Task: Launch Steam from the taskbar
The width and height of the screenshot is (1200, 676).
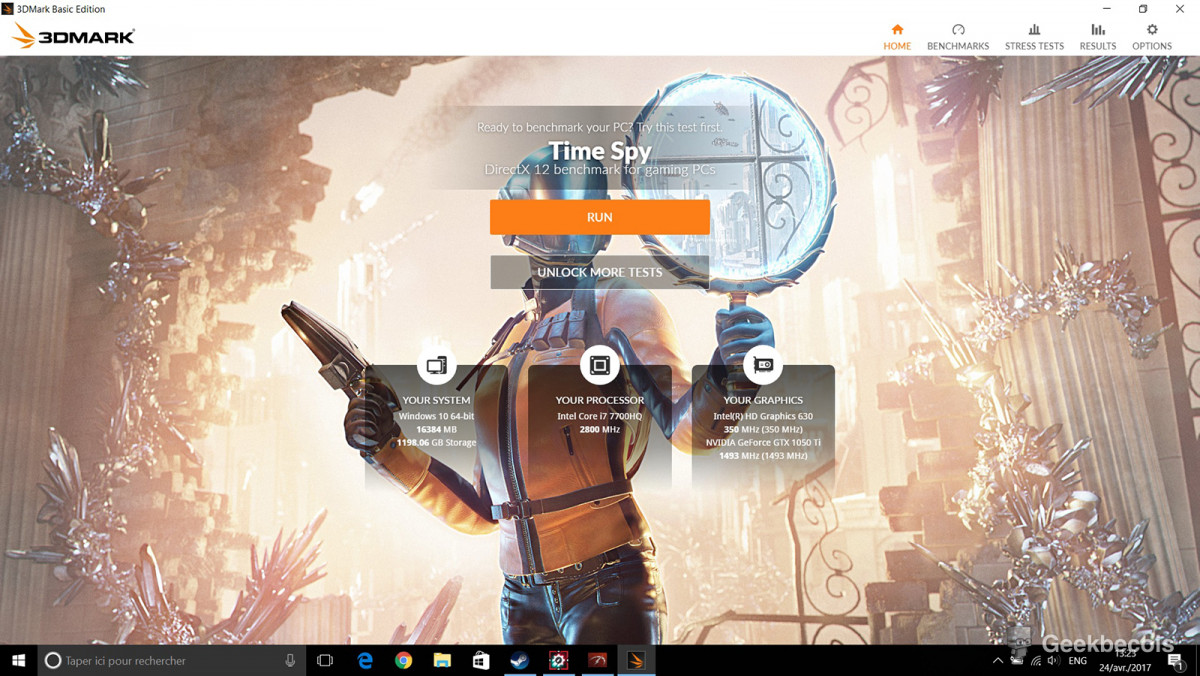Action: click(519, 660)
